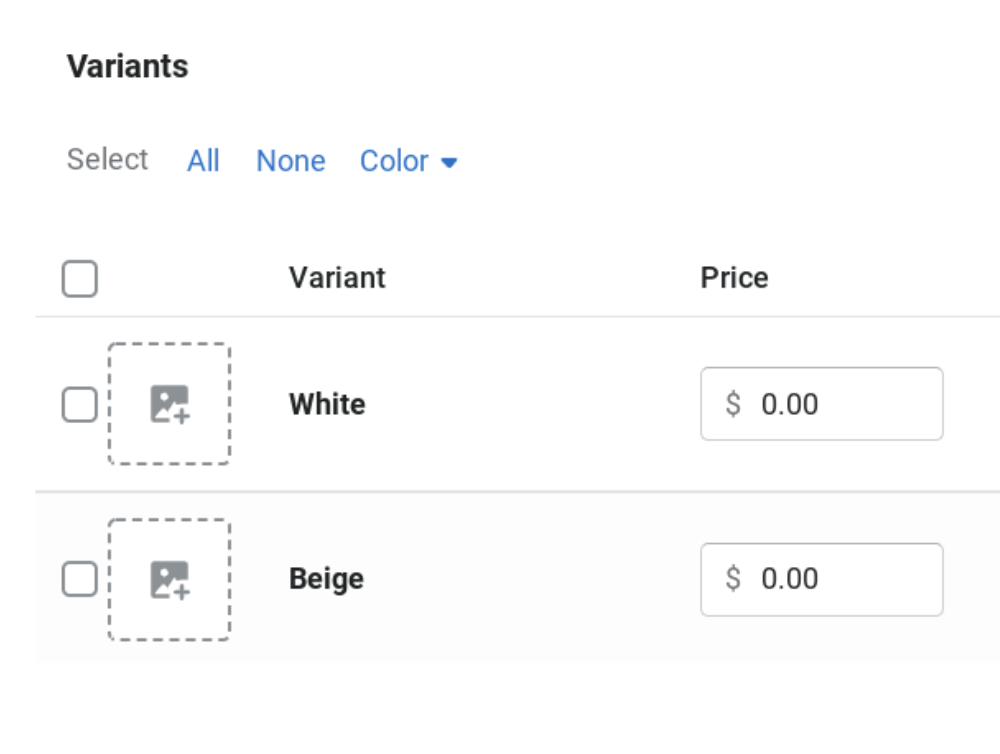
Task: Focus the White variant price field
Action: (x=821, y=404)
